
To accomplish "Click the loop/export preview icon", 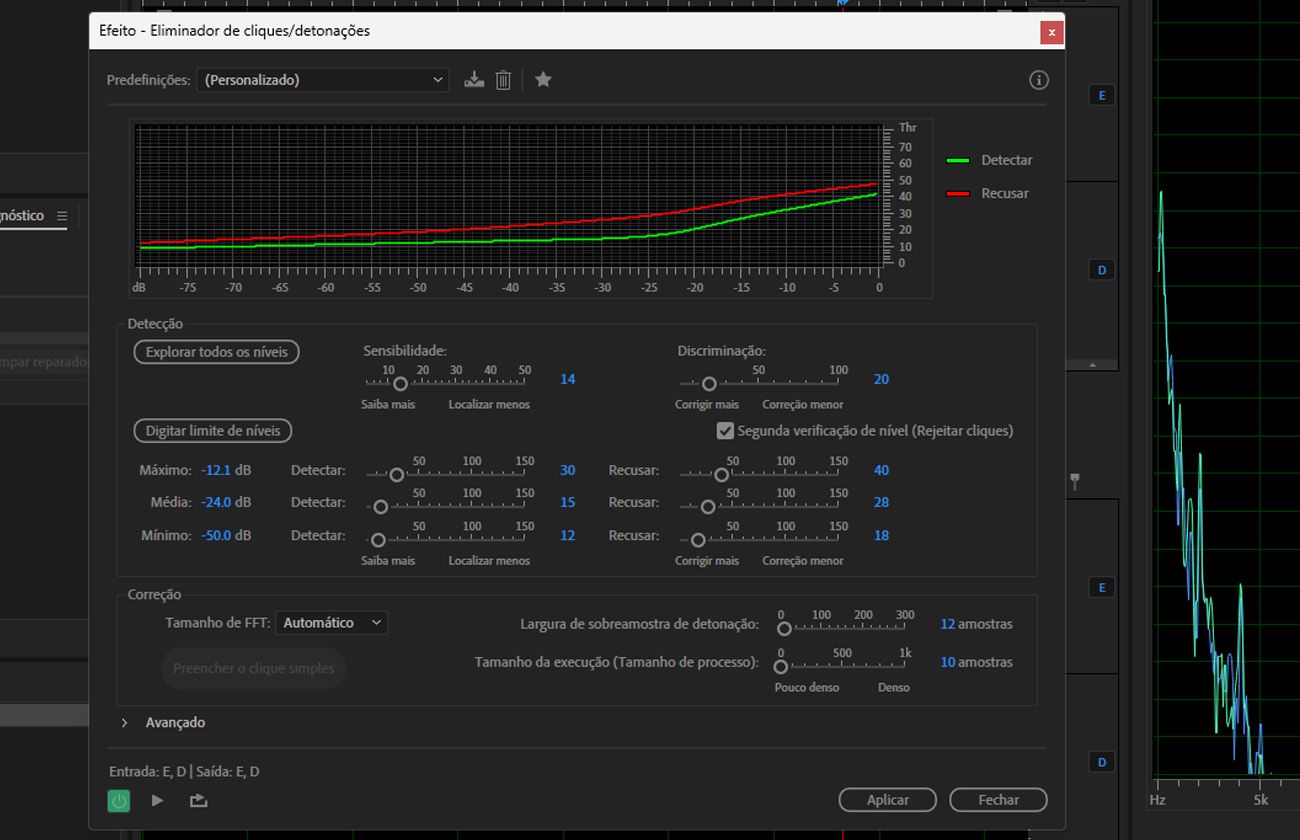I will [198, 800].
